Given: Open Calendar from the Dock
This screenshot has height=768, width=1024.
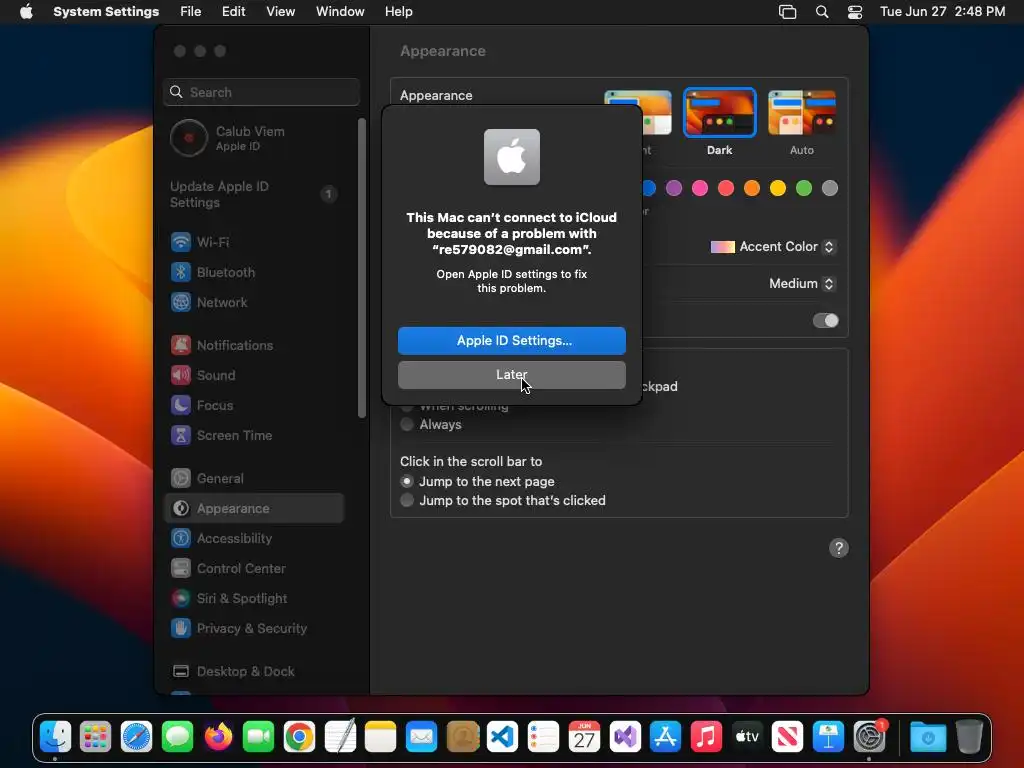Looking at the screenshot, I should click(x=584, y=737).
